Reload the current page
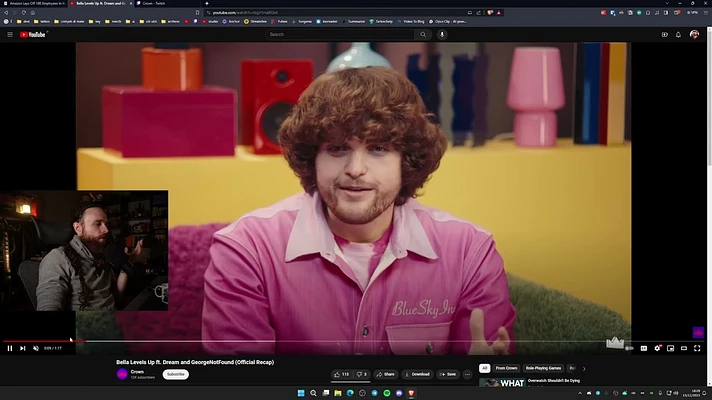The height and width of the screenshot is (400, 712). pyautogui.click(x=24, y=13)
